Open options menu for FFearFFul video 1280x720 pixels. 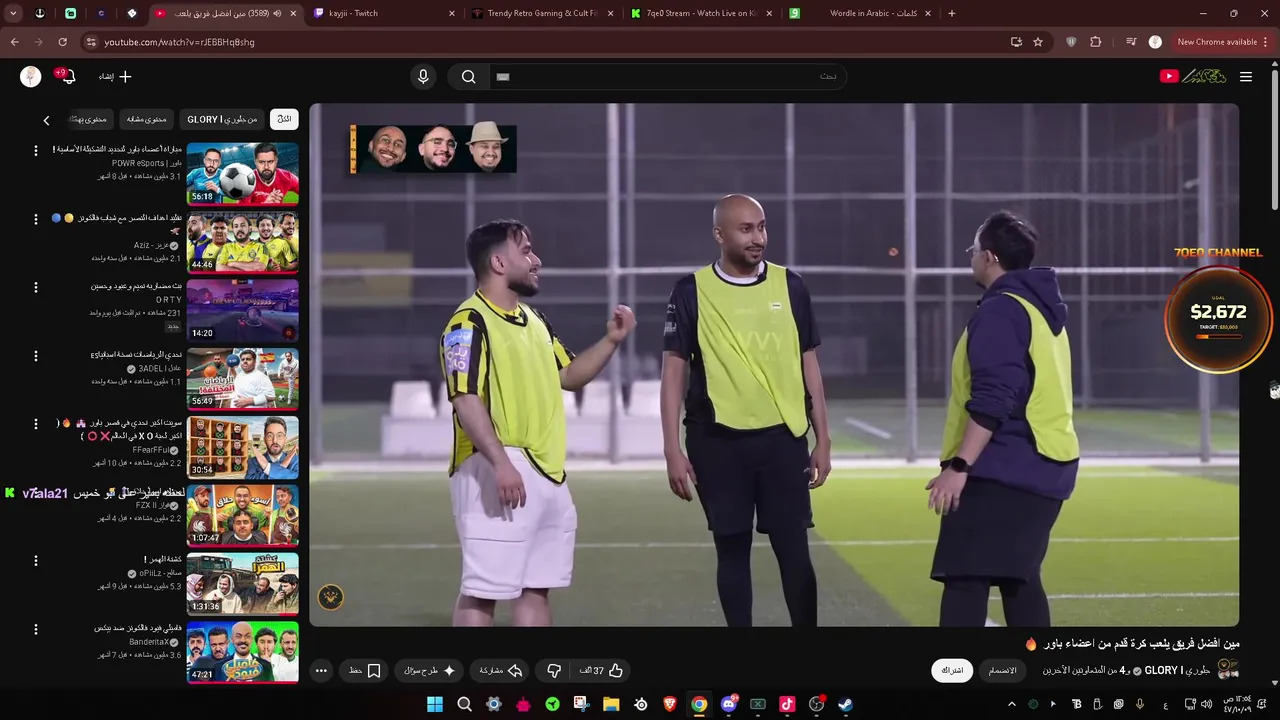coord(36,424)
